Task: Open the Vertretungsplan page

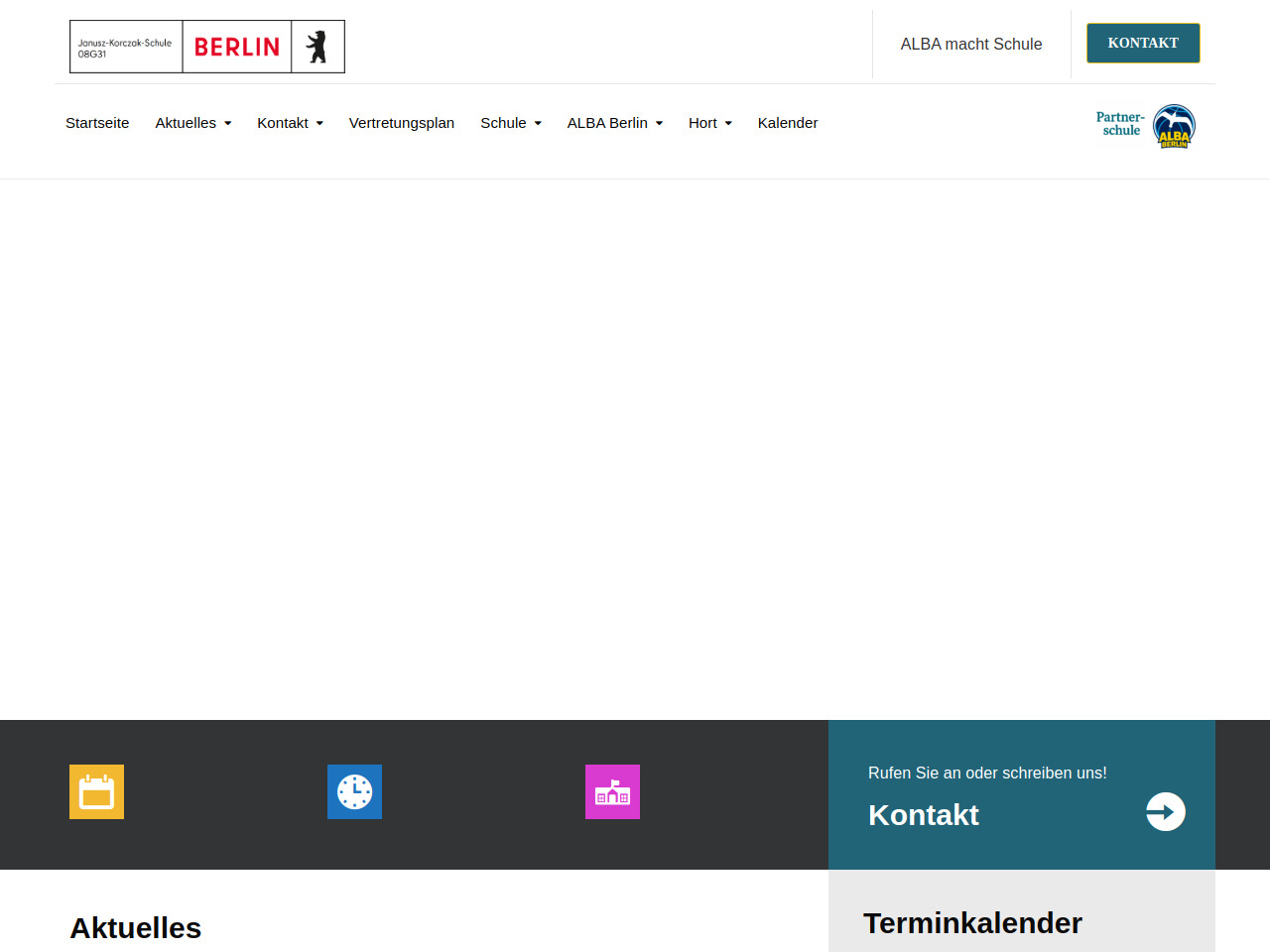Action: point(401,123)
